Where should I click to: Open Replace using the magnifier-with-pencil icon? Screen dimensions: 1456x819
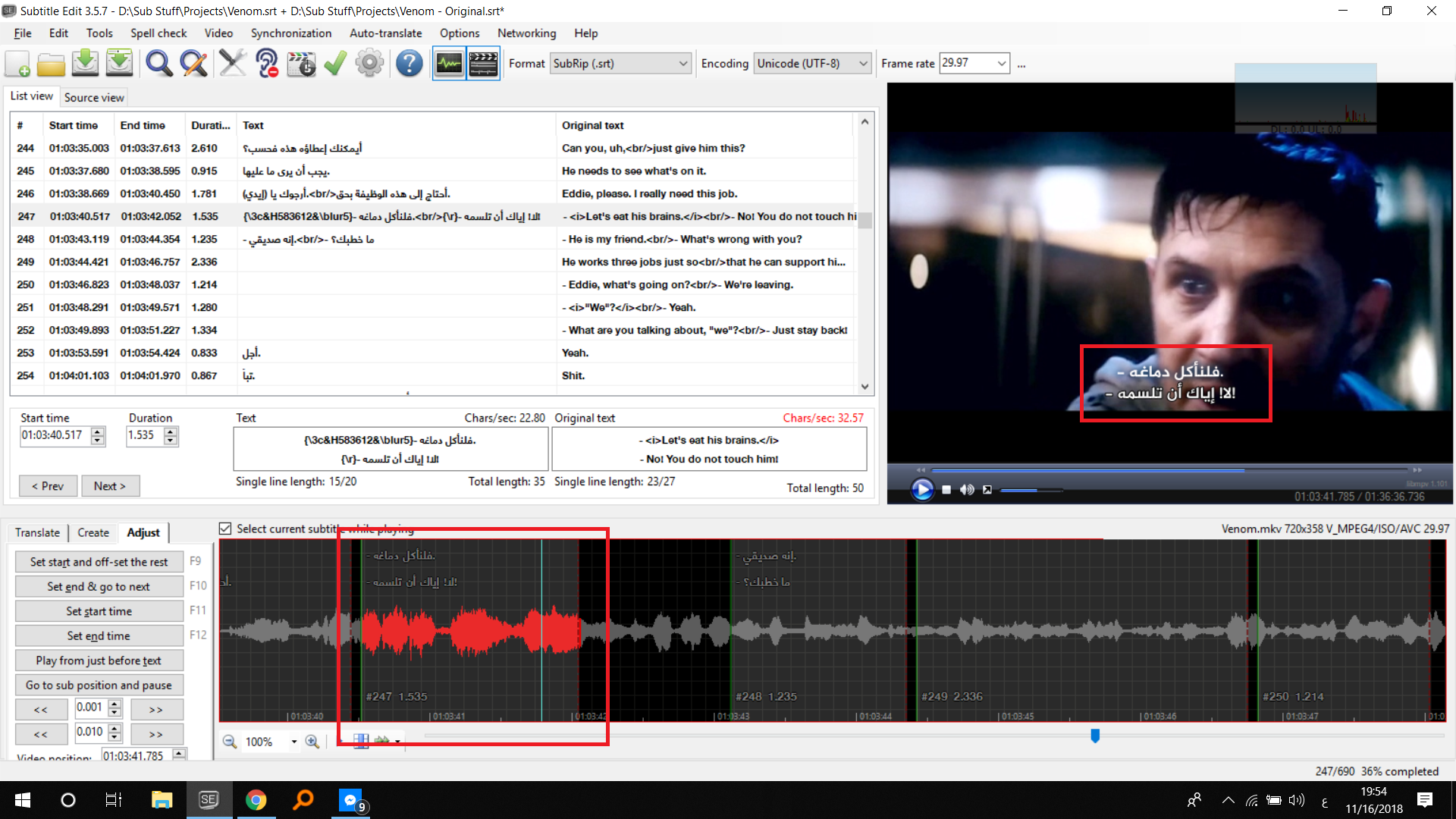(193, 63)
